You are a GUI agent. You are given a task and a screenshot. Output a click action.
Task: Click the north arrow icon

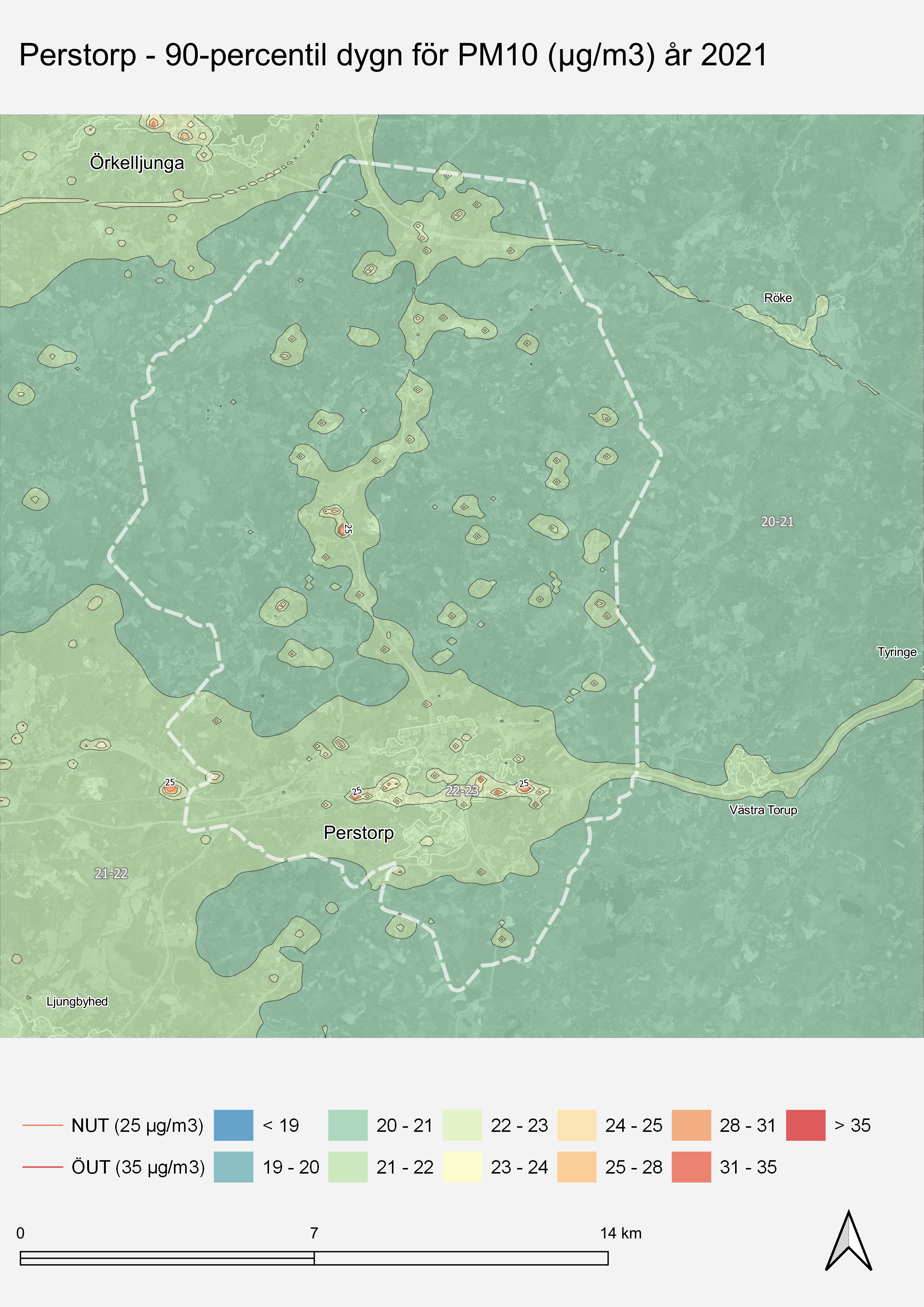point(848,1241)
